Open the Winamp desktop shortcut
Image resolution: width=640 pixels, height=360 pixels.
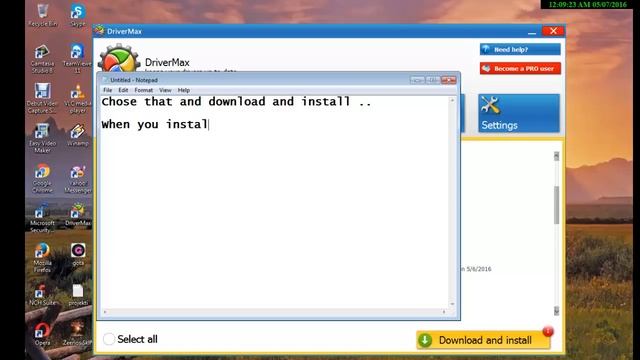[78, 135]
